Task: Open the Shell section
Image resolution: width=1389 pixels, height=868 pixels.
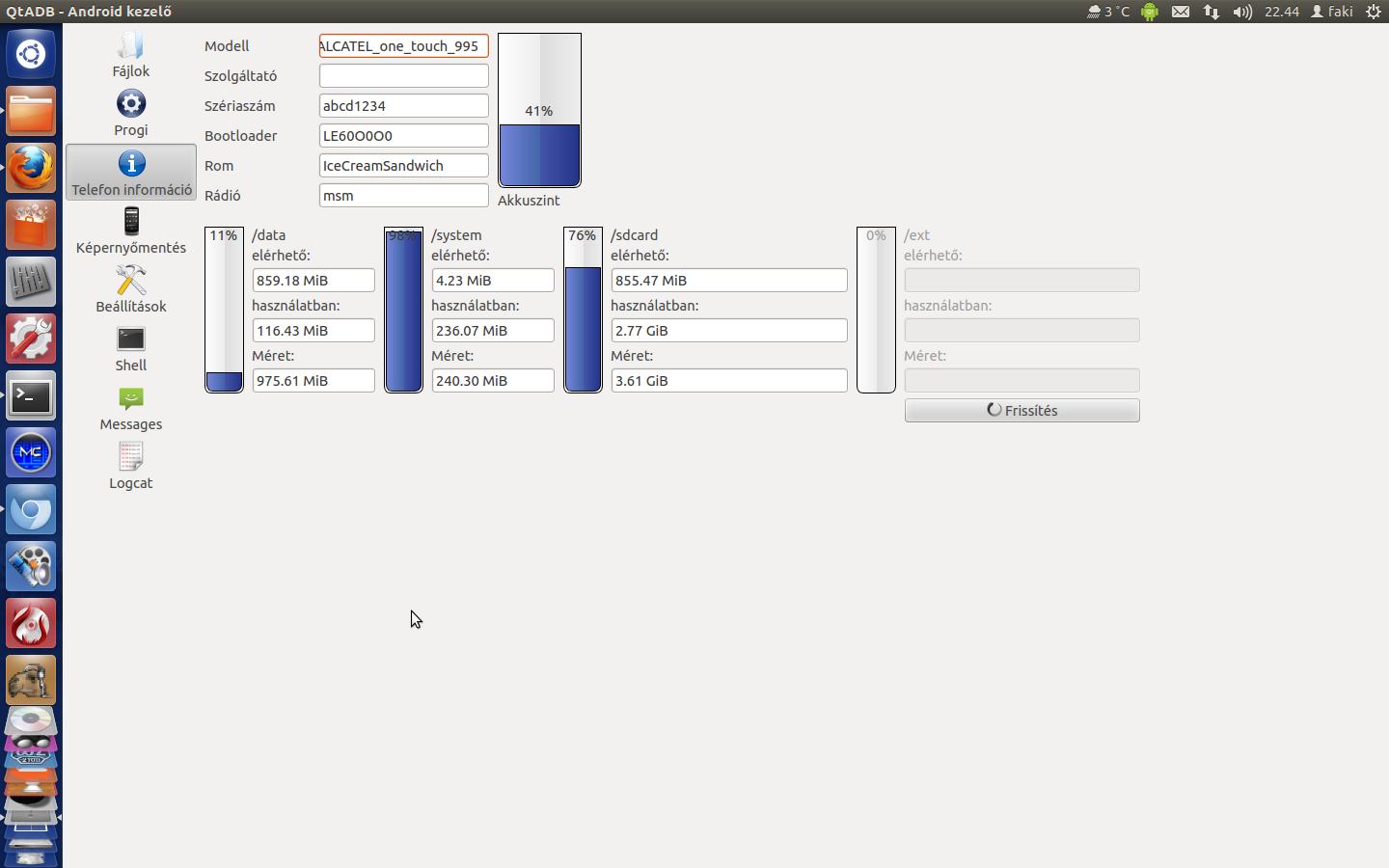Action: [x=131, y=349]
